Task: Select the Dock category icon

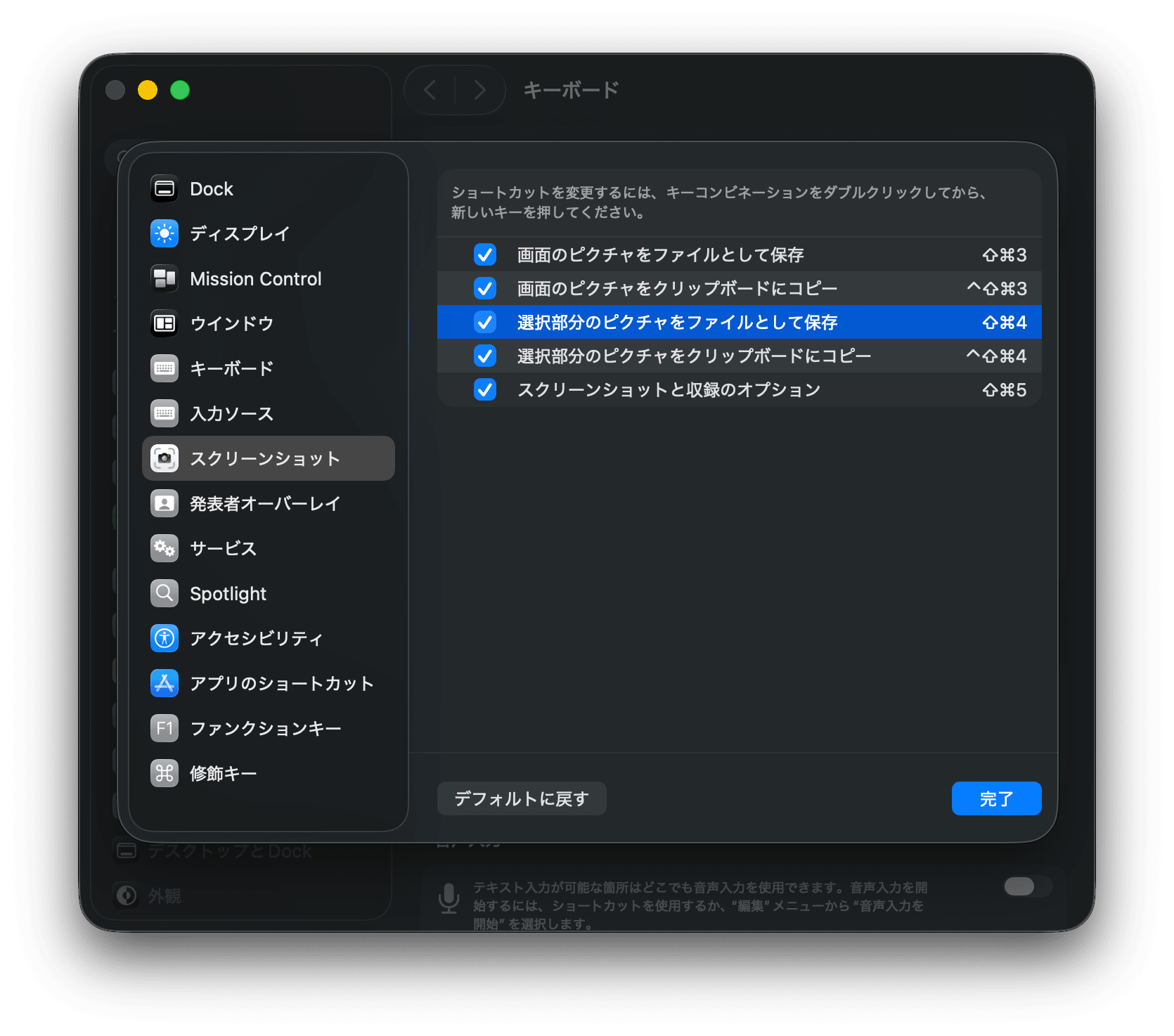Action: click(165, 188)
